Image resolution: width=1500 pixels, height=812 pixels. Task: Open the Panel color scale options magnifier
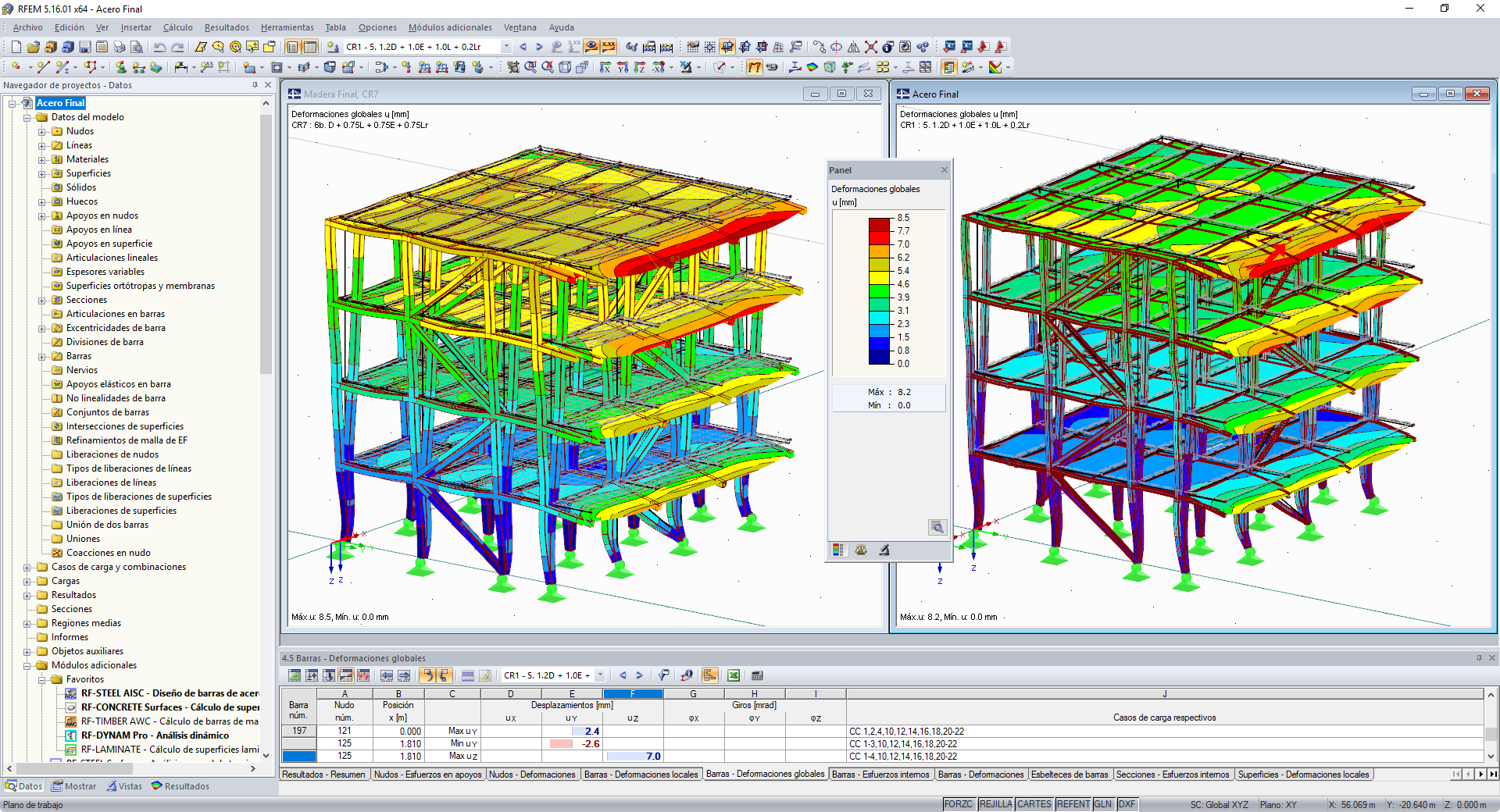coord(937,527)
